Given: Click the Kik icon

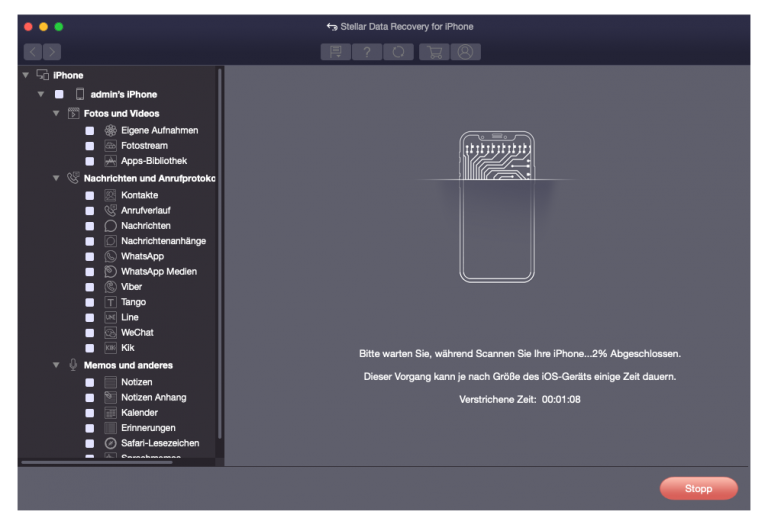Looking at the screenshot, I should pos(111,348).
